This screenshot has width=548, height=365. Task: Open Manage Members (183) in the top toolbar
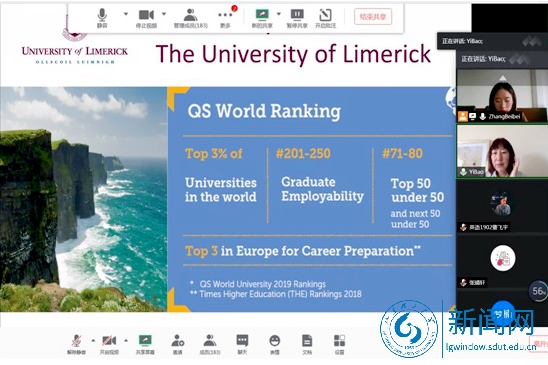click(x=190, y=18)
